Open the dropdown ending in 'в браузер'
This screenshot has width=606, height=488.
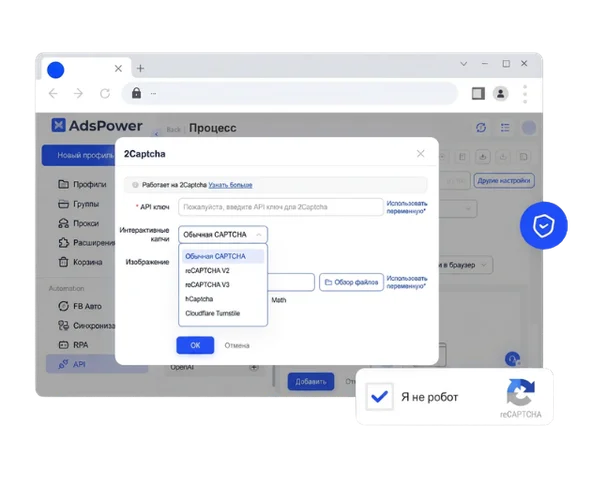[466, 265]
